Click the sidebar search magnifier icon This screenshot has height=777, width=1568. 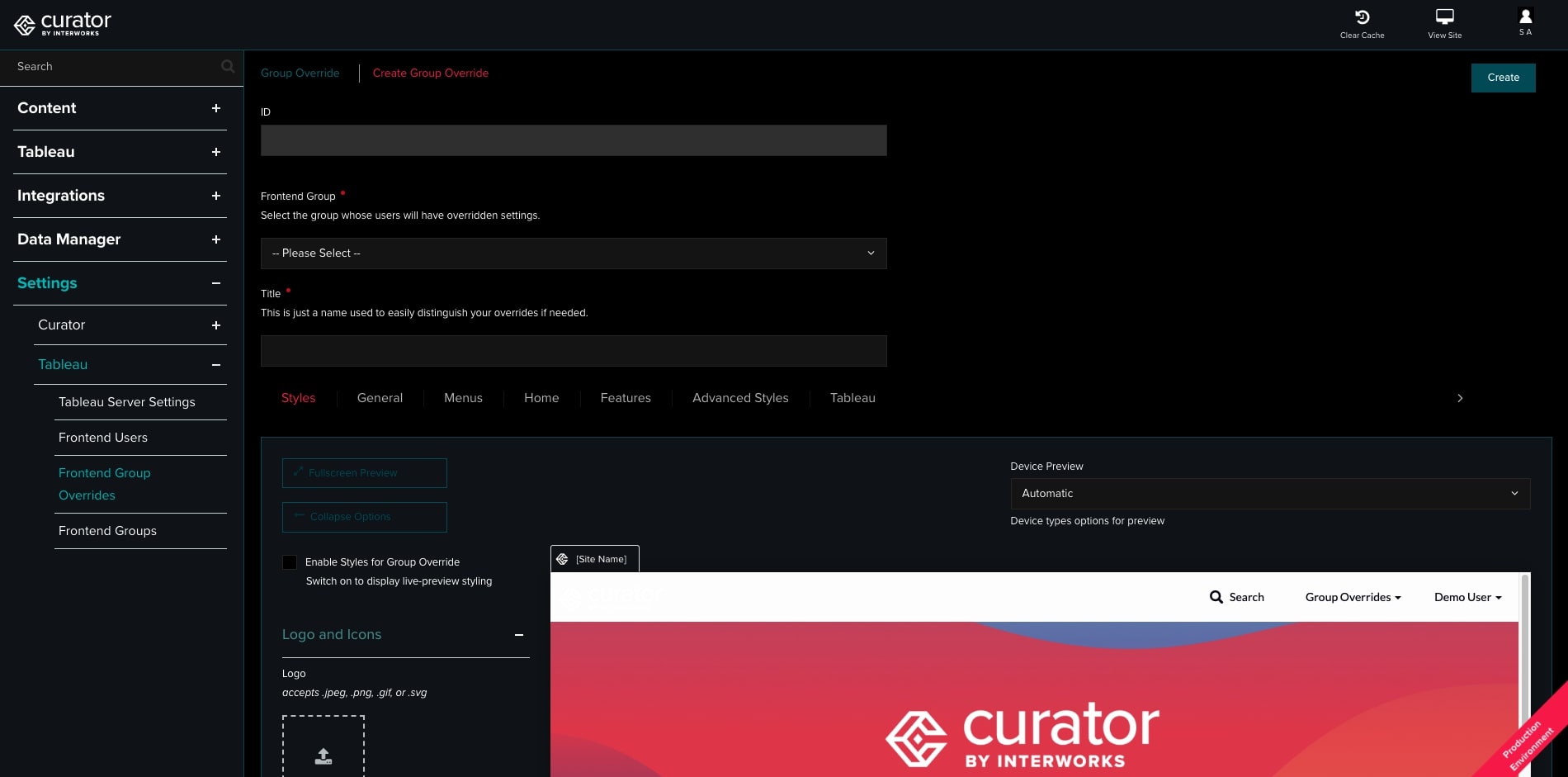tap(228, 66)
